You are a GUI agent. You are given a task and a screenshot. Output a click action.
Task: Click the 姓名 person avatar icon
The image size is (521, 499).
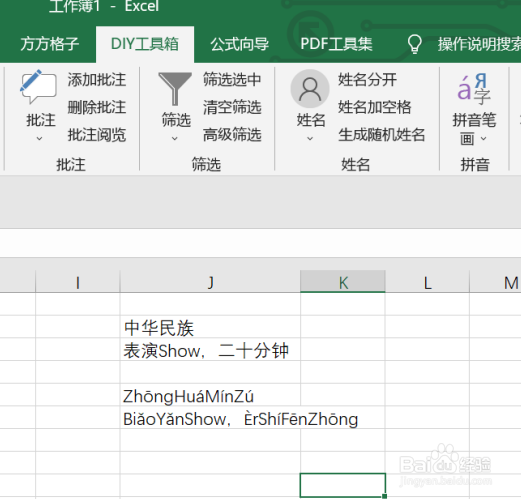coord(310,89)
